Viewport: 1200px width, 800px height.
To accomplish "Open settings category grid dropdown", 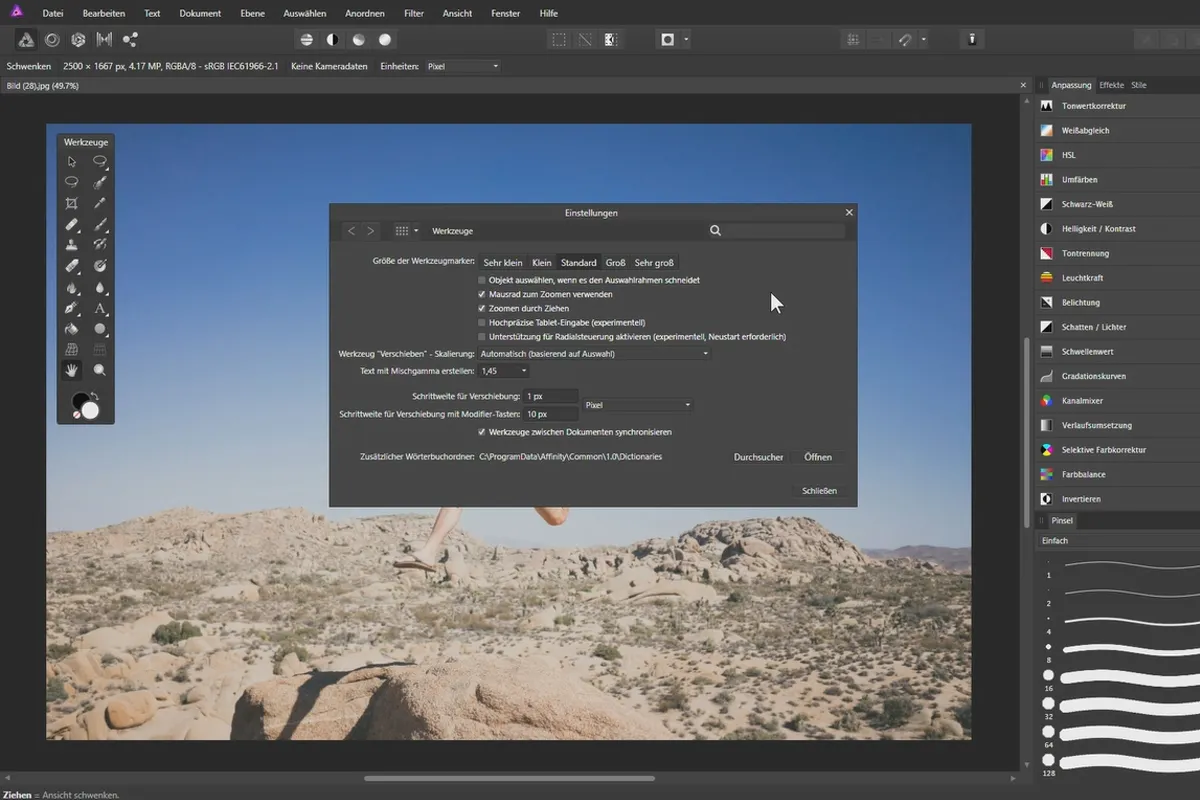I will [406, 231].
